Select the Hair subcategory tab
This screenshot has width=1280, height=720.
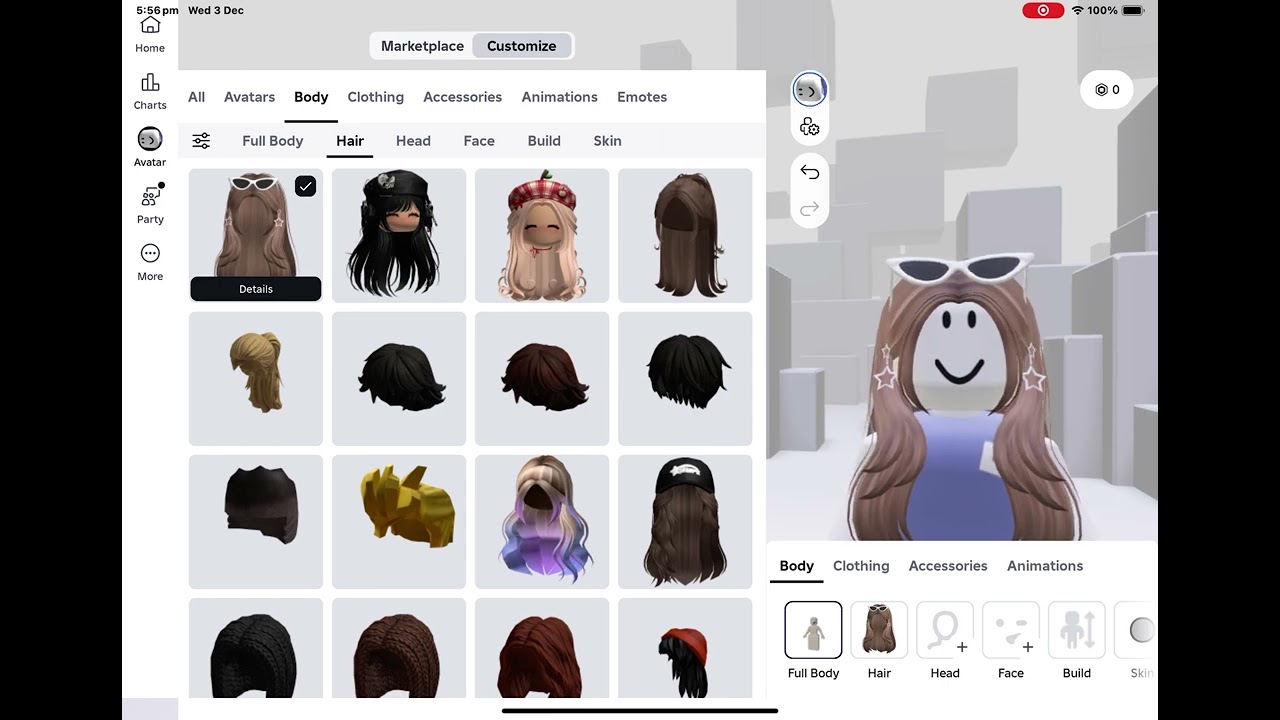coord(350,141)
